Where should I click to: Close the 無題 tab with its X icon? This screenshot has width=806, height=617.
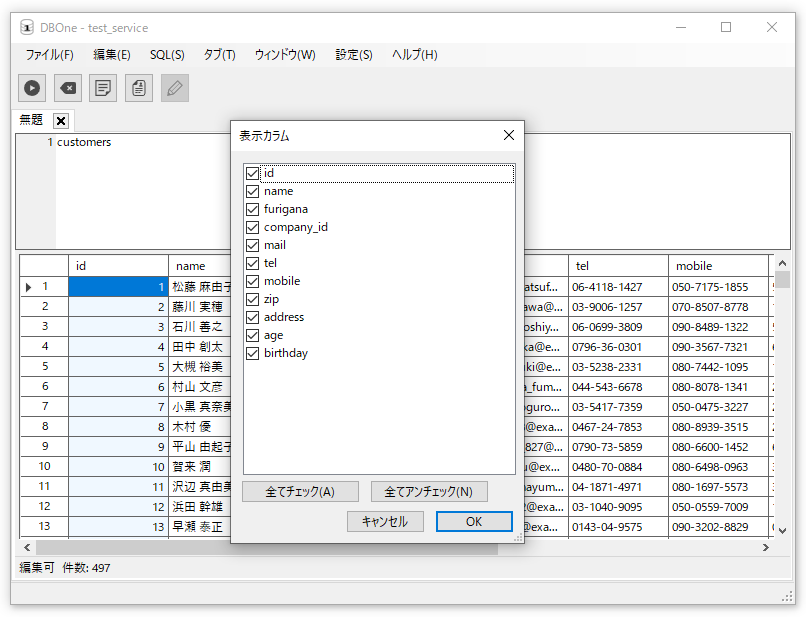tap(61, 121)
